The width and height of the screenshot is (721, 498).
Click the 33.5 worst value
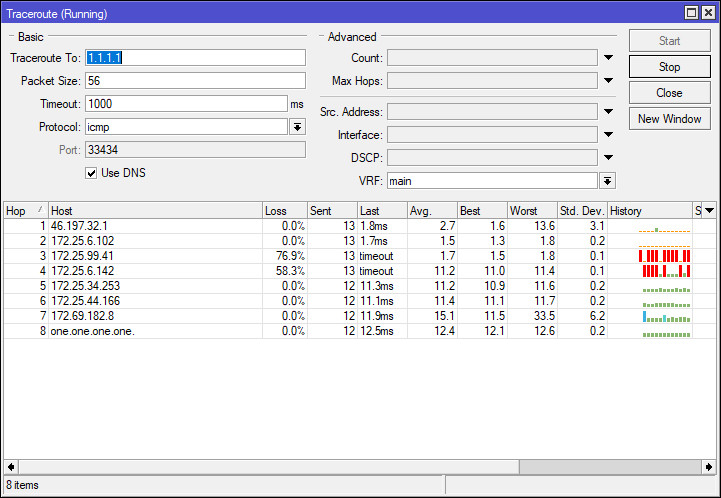[x=544, y=316]
